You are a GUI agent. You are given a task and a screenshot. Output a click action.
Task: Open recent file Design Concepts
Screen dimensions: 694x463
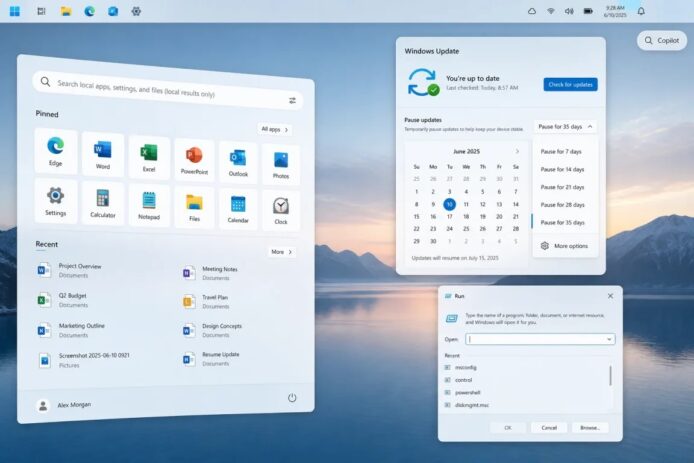(x=212, y=330)
